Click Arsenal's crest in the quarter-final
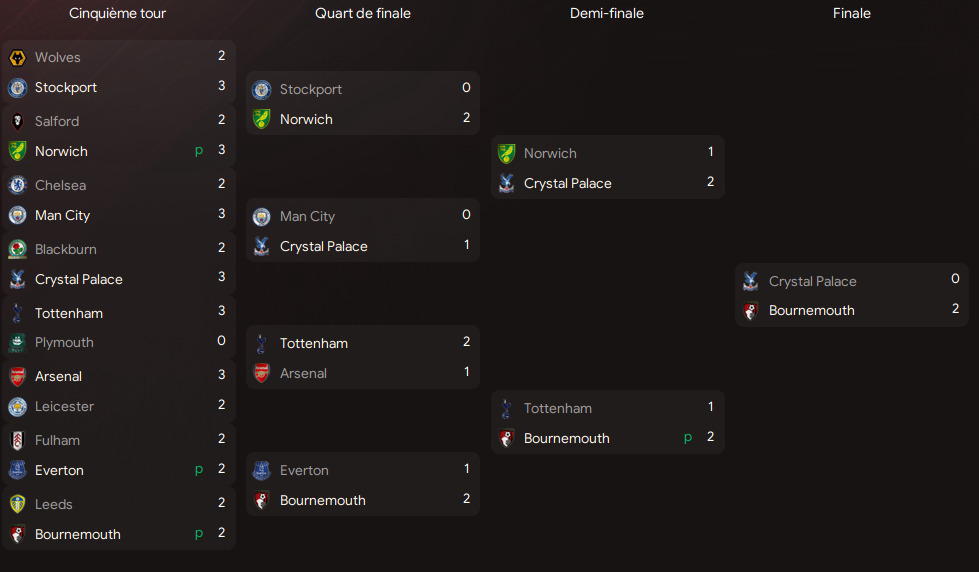The height and width of the screenshot is (572, 979). click(x=262, y=373)
